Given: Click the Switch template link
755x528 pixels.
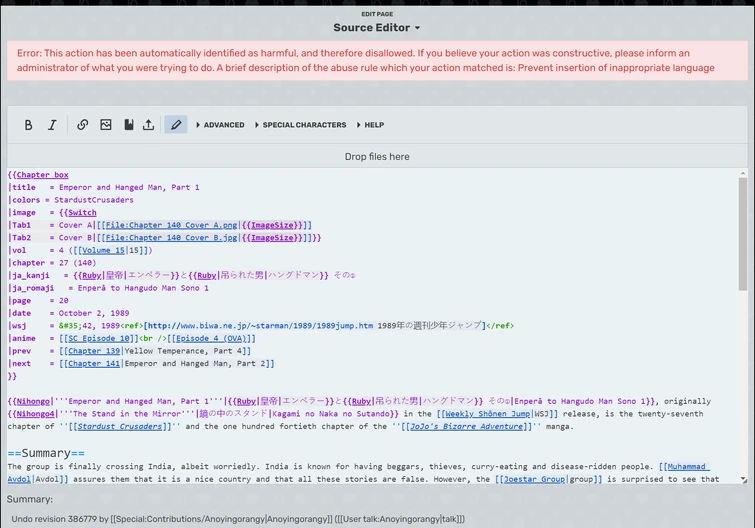Looking at the screenshot, I should click(82, 212).
